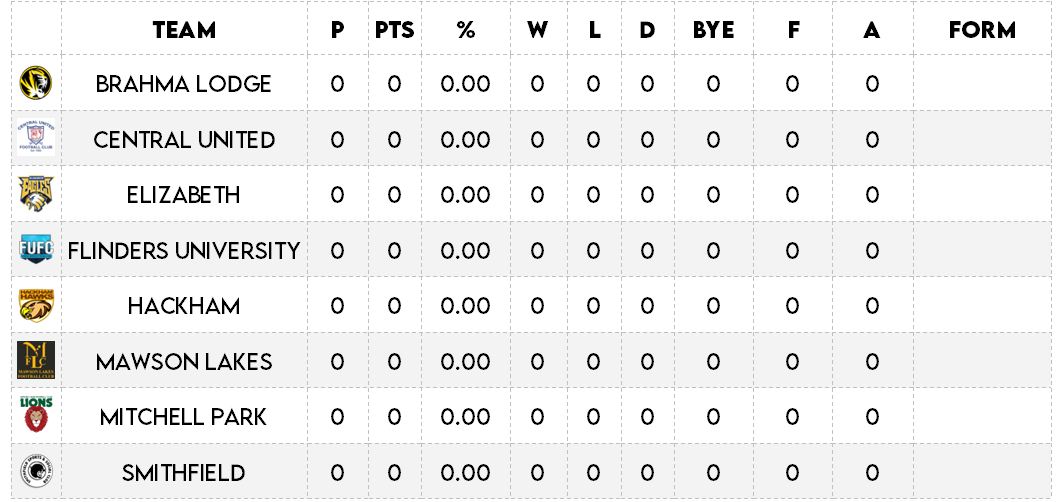Click the Mawson Lakes club logo
The height and width of the screenshot is (502, 1063).
click(x=36, y=361)
